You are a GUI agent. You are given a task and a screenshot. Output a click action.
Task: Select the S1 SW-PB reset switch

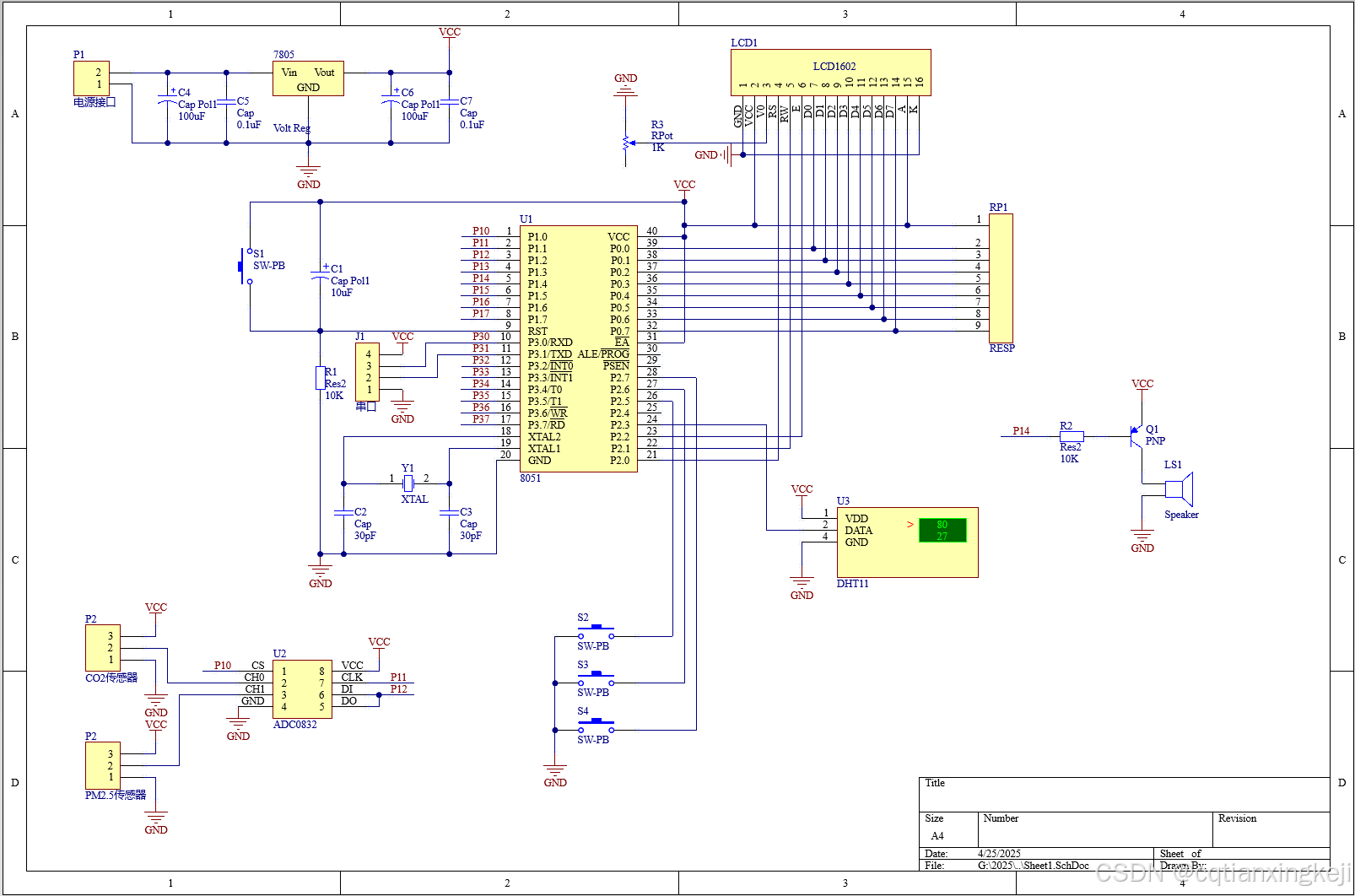click(x=245, y=267)
